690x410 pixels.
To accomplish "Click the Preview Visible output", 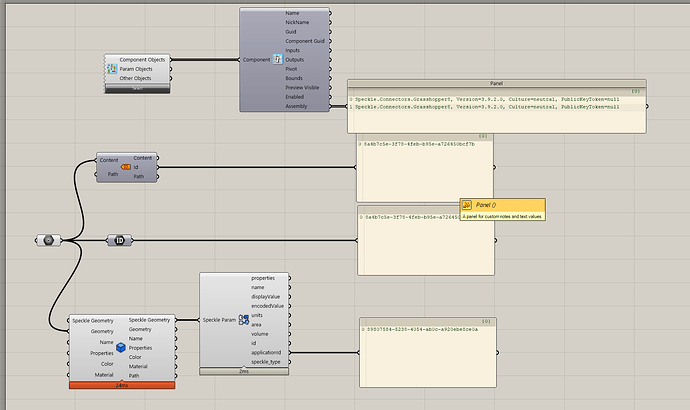I will [302, 88].
